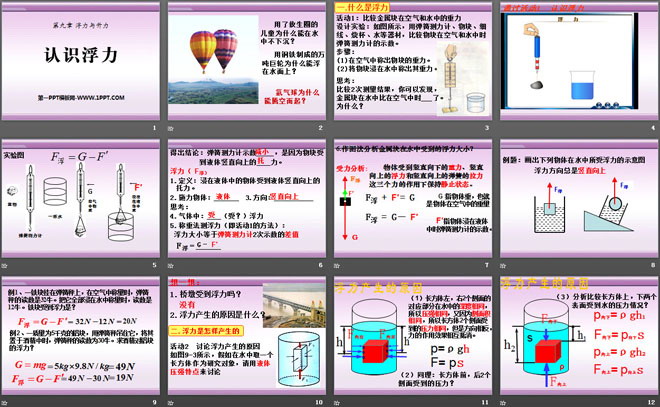Click slide number 10 label
Viewport: 660px width, 407px height.
(x=319, y=402)
